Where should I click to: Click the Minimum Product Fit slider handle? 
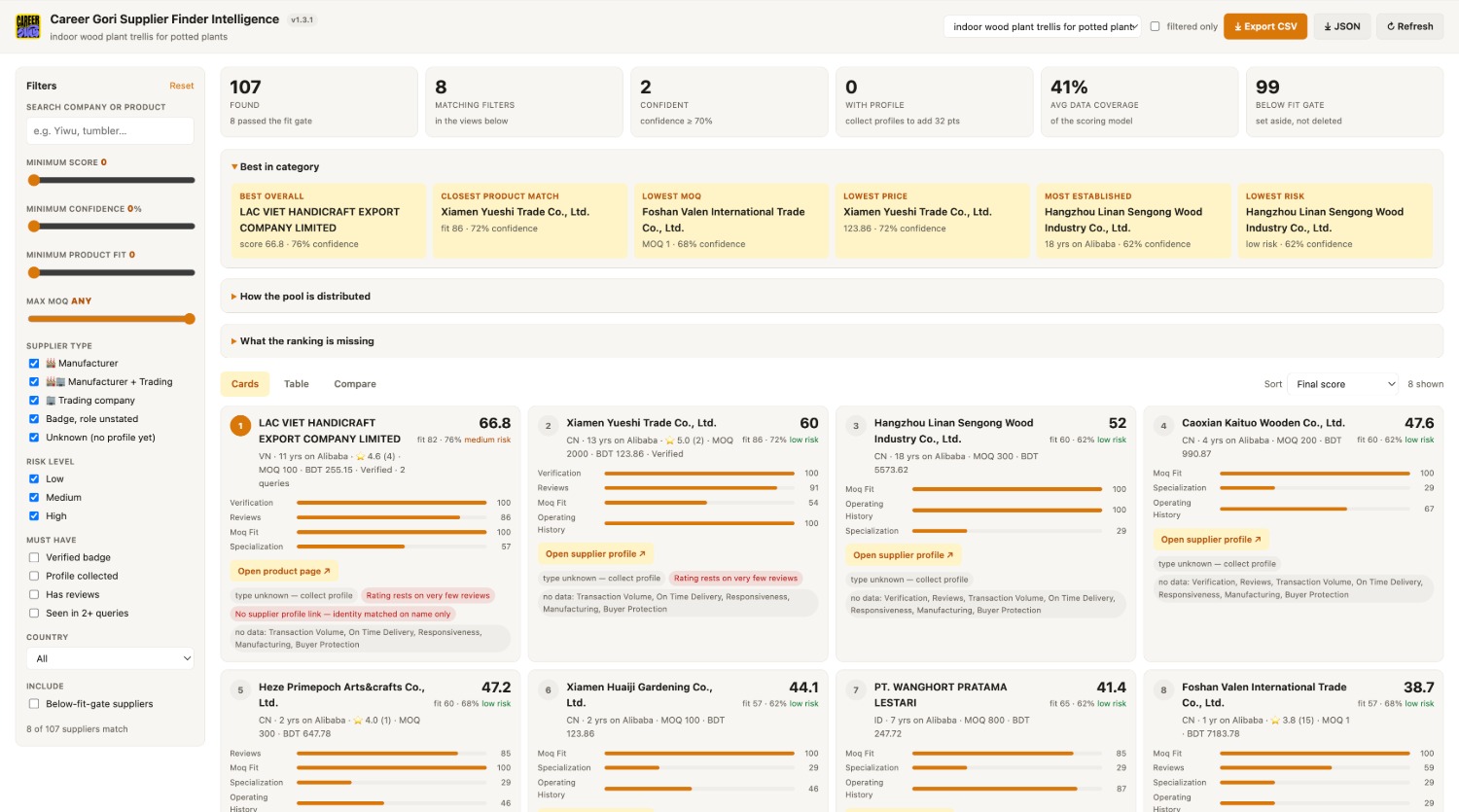coord(34,272)
